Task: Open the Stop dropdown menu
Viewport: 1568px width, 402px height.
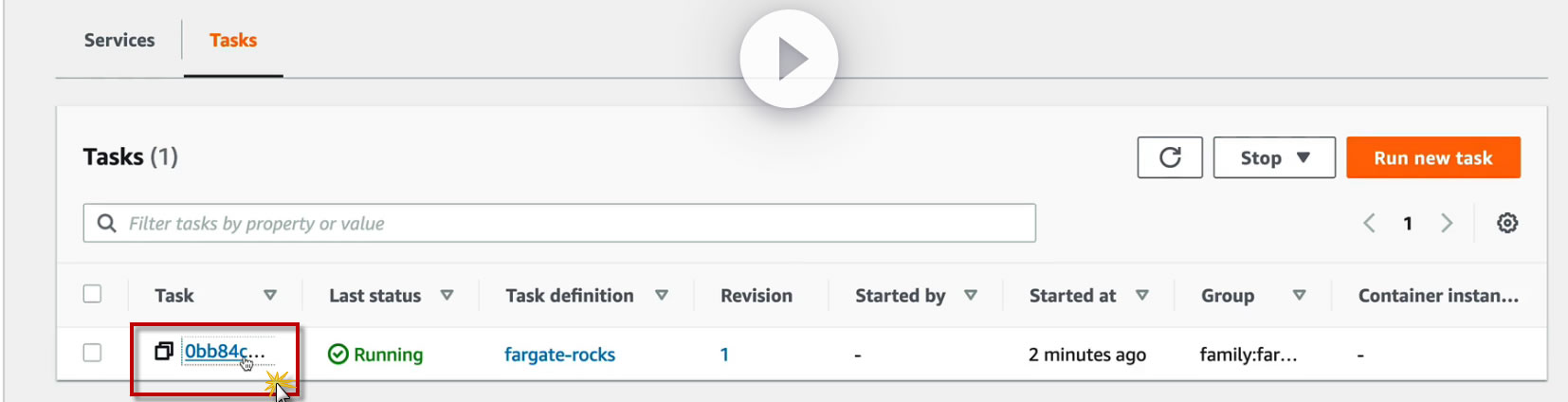Action: coord(1274,157)
